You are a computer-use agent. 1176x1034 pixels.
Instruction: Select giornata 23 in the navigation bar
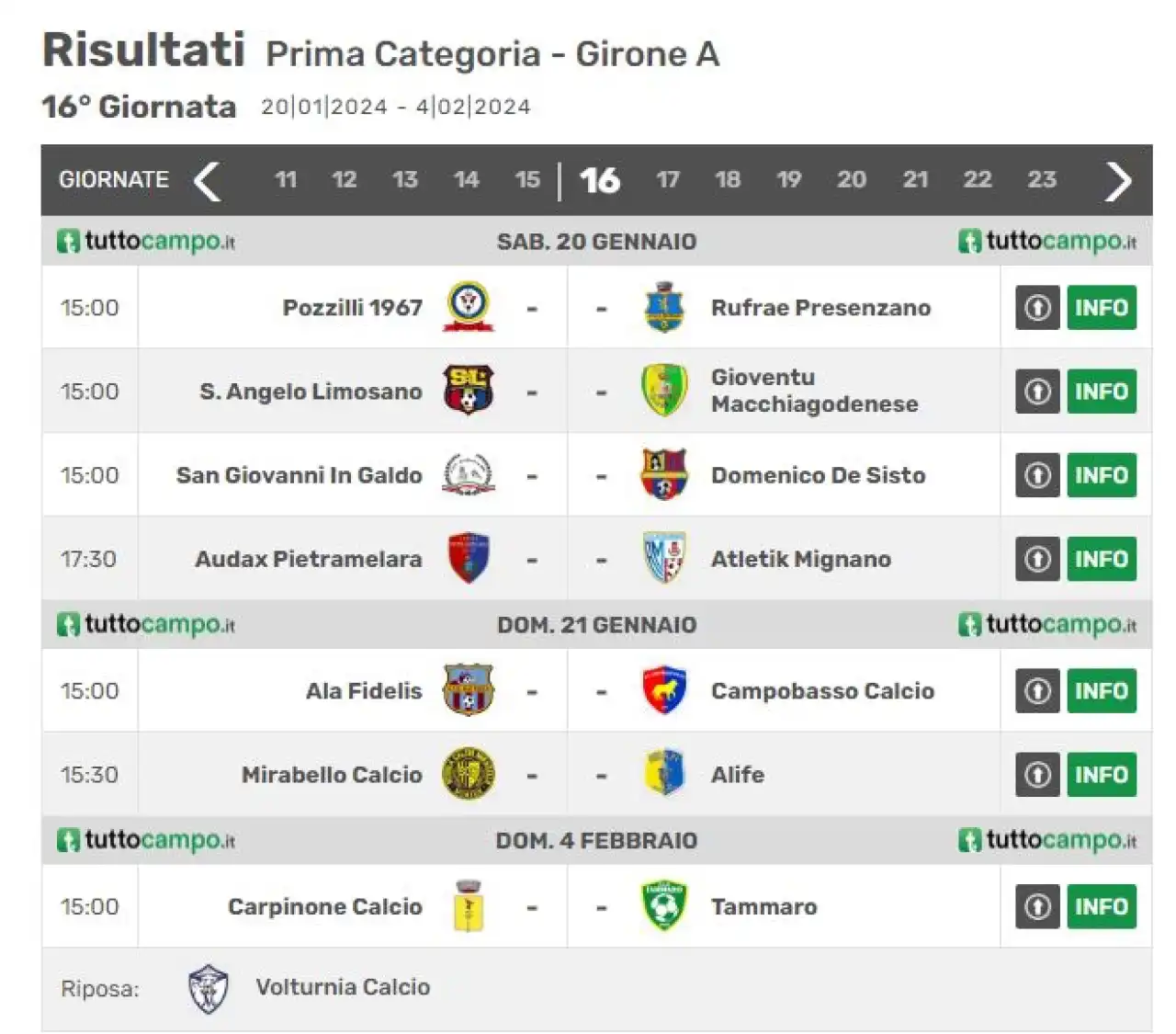pyautogui.click(x=1042, y=179)
